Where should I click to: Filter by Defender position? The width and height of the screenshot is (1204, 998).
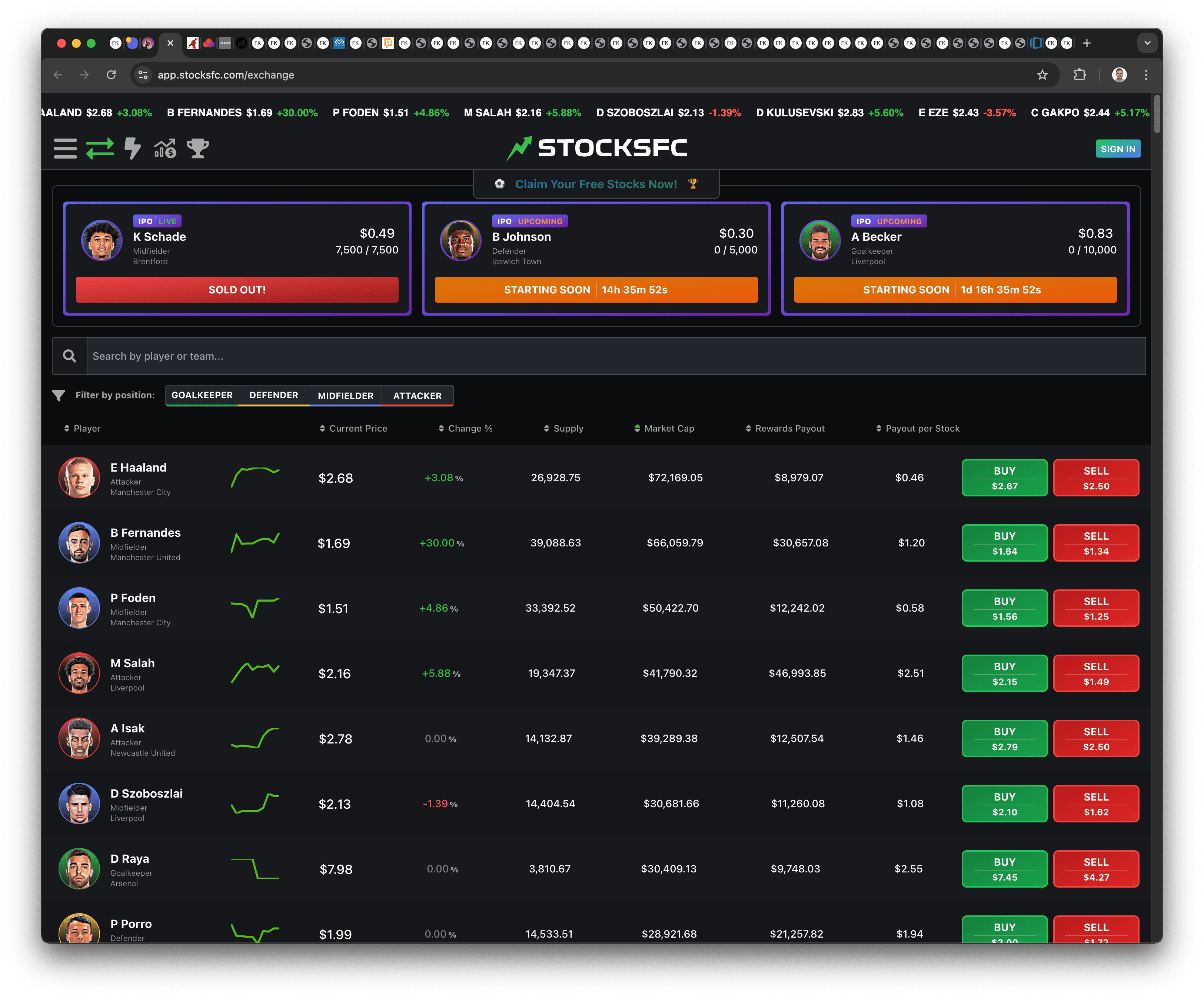tap(273, 395)
